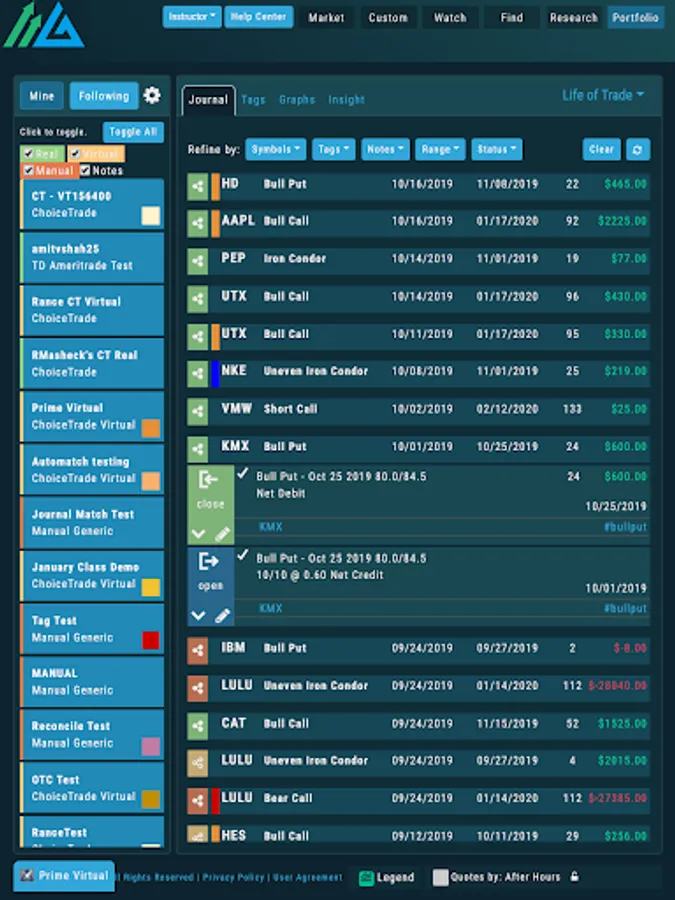The width and height of the screenshot is (675, 900).
Task: Open the Tags filter dropdown
Action: tap(333, 149)
